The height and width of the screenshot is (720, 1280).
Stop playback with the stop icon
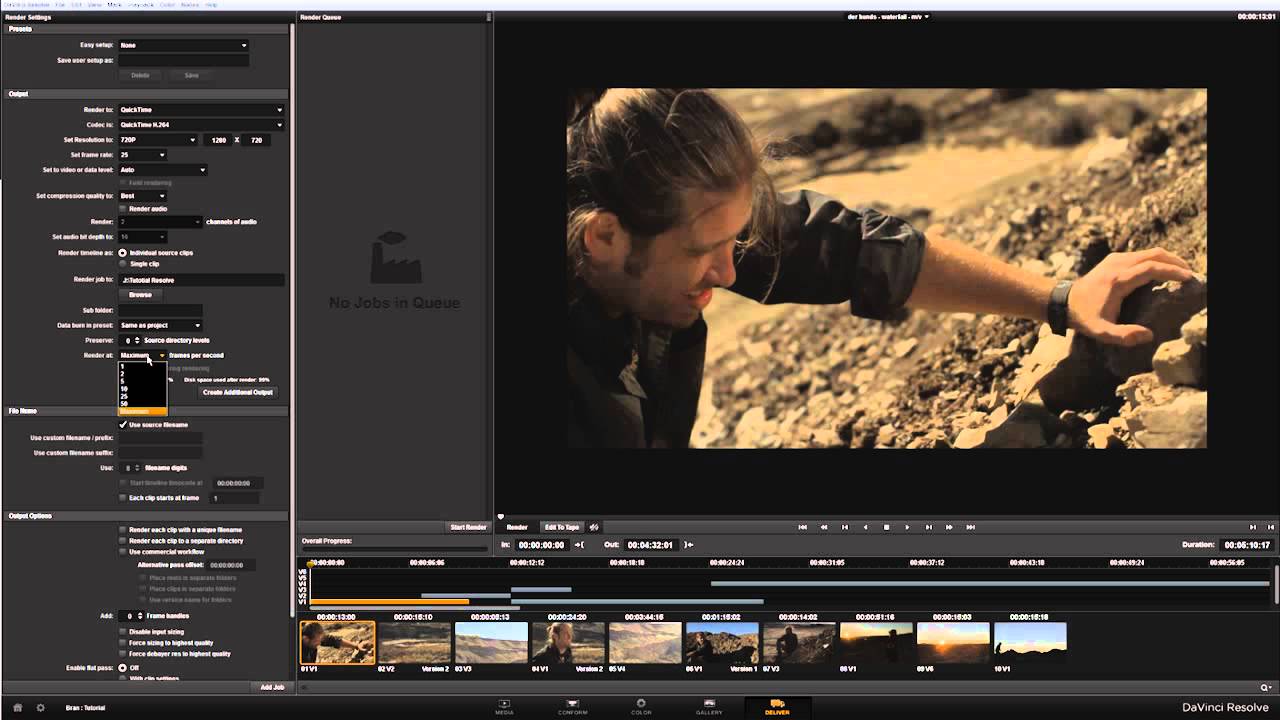click(x=886, y=527)
